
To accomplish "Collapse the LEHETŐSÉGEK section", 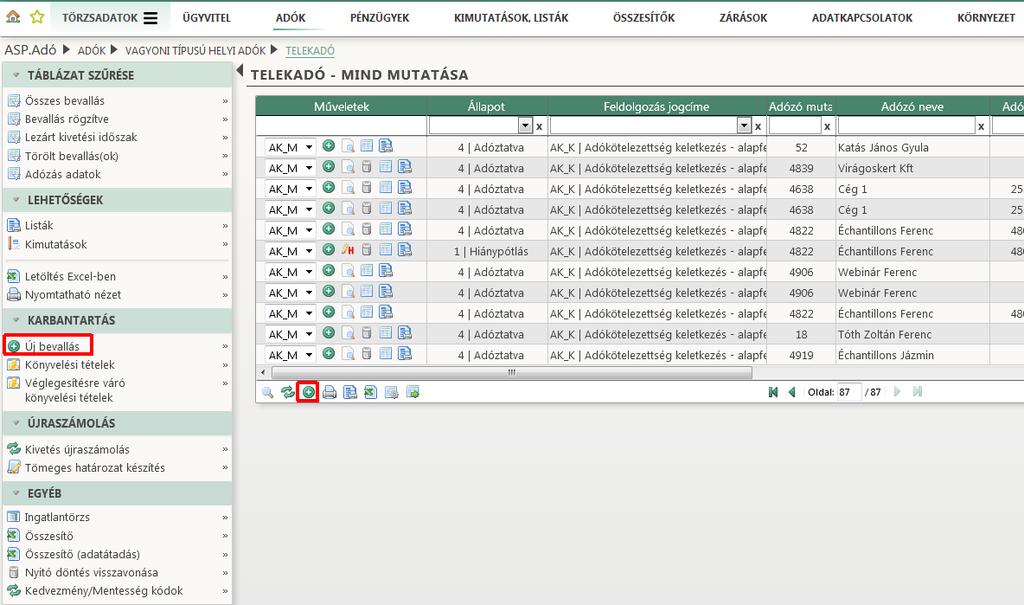I will [16, 201].
